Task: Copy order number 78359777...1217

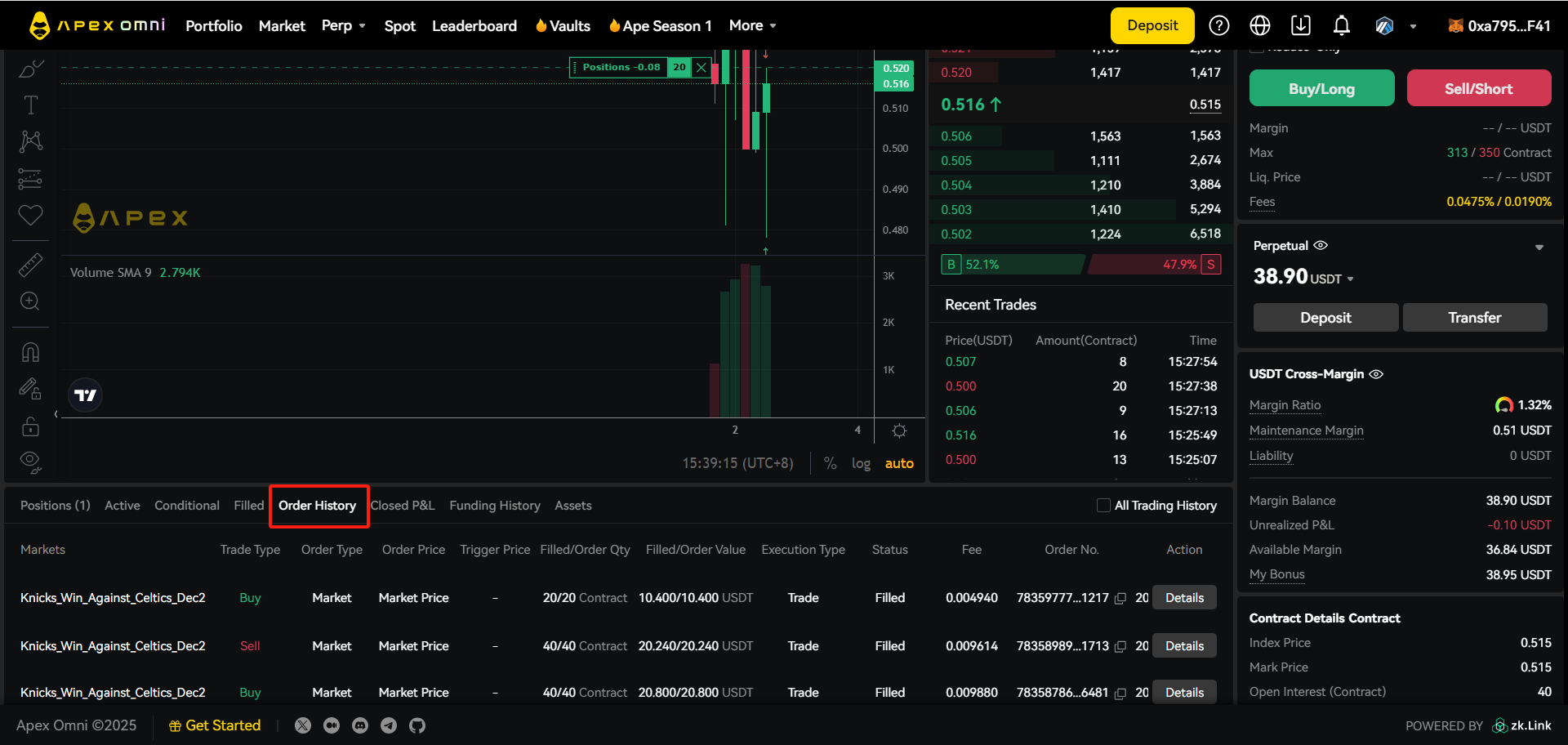Action: pos(1120,599)
